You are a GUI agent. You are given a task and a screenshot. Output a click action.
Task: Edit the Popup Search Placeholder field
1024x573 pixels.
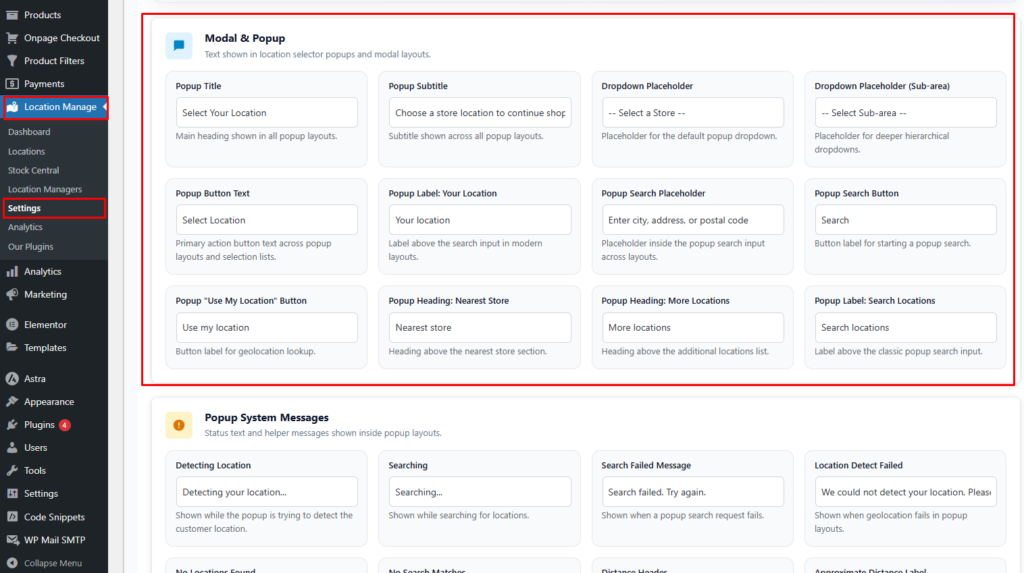tap(692, 220)
